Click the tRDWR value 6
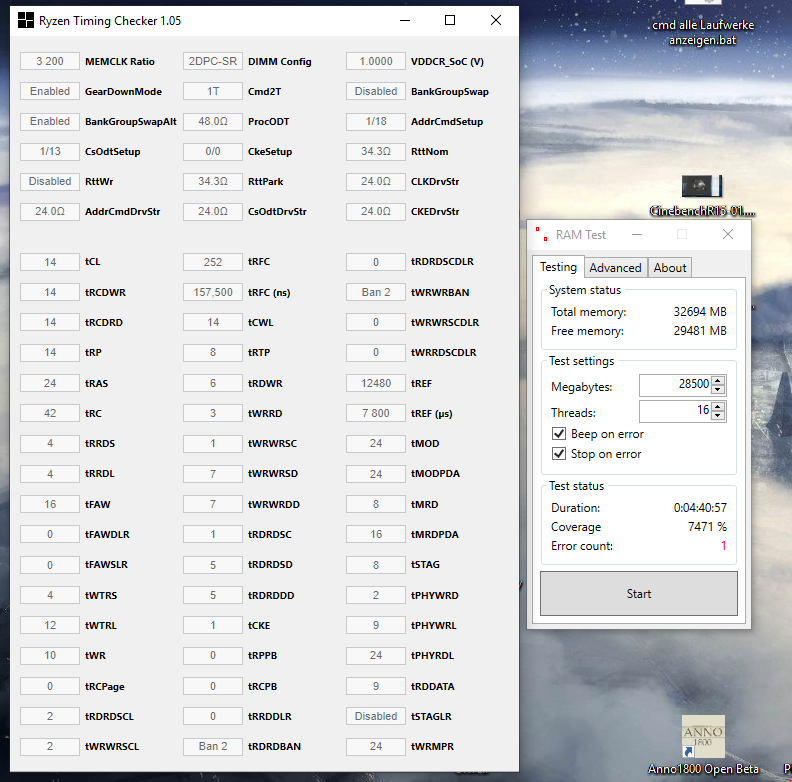Viewport: 792px width, 782px height. pyautogui.click(x=213, y=383)
